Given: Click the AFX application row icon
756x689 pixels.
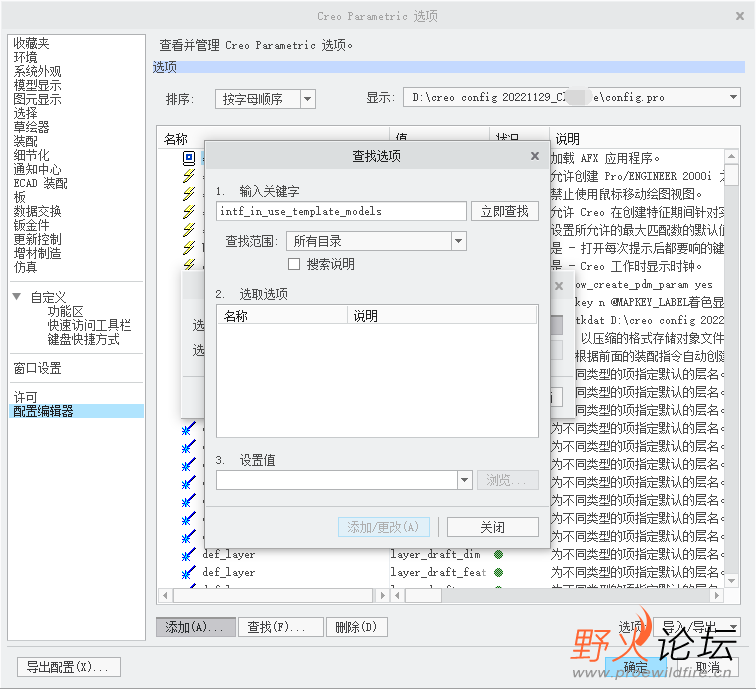Looking at the screenshot, I should coord(189,158).
